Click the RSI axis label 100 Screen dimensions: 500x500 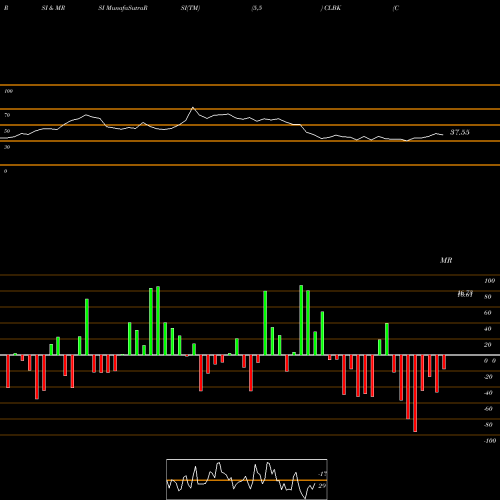[8, 91]
